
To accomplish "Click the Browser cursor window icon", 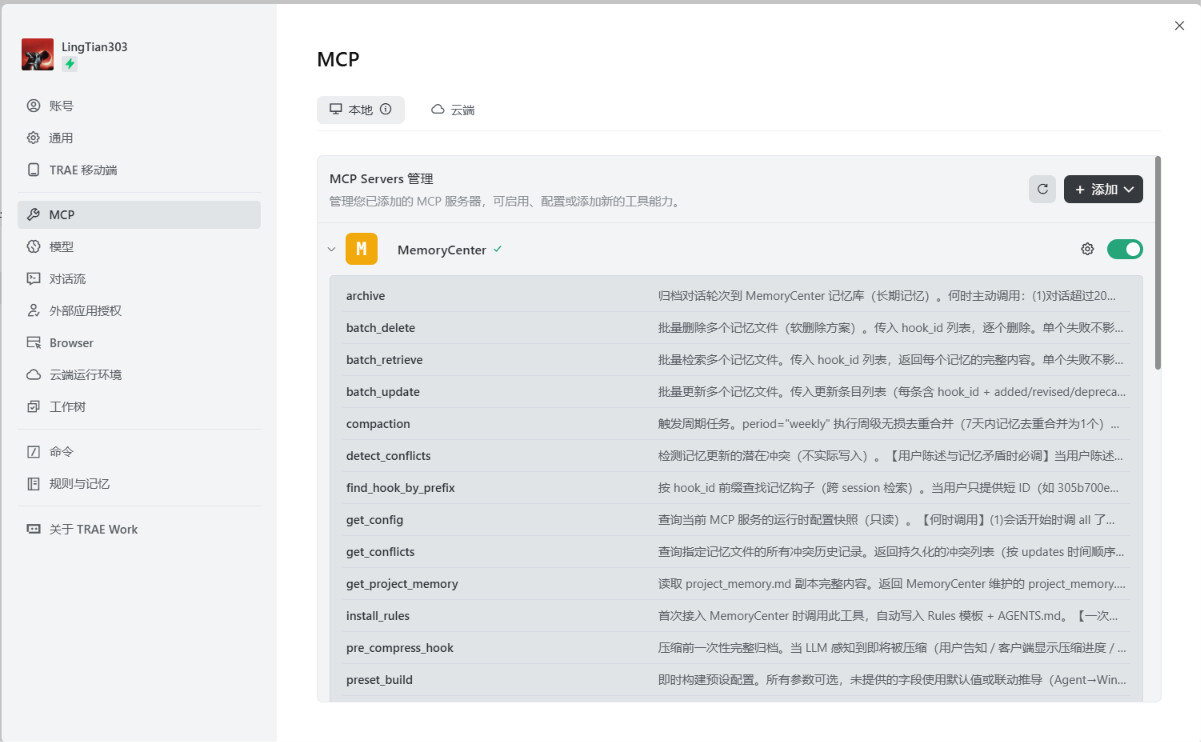I will 33,343.
